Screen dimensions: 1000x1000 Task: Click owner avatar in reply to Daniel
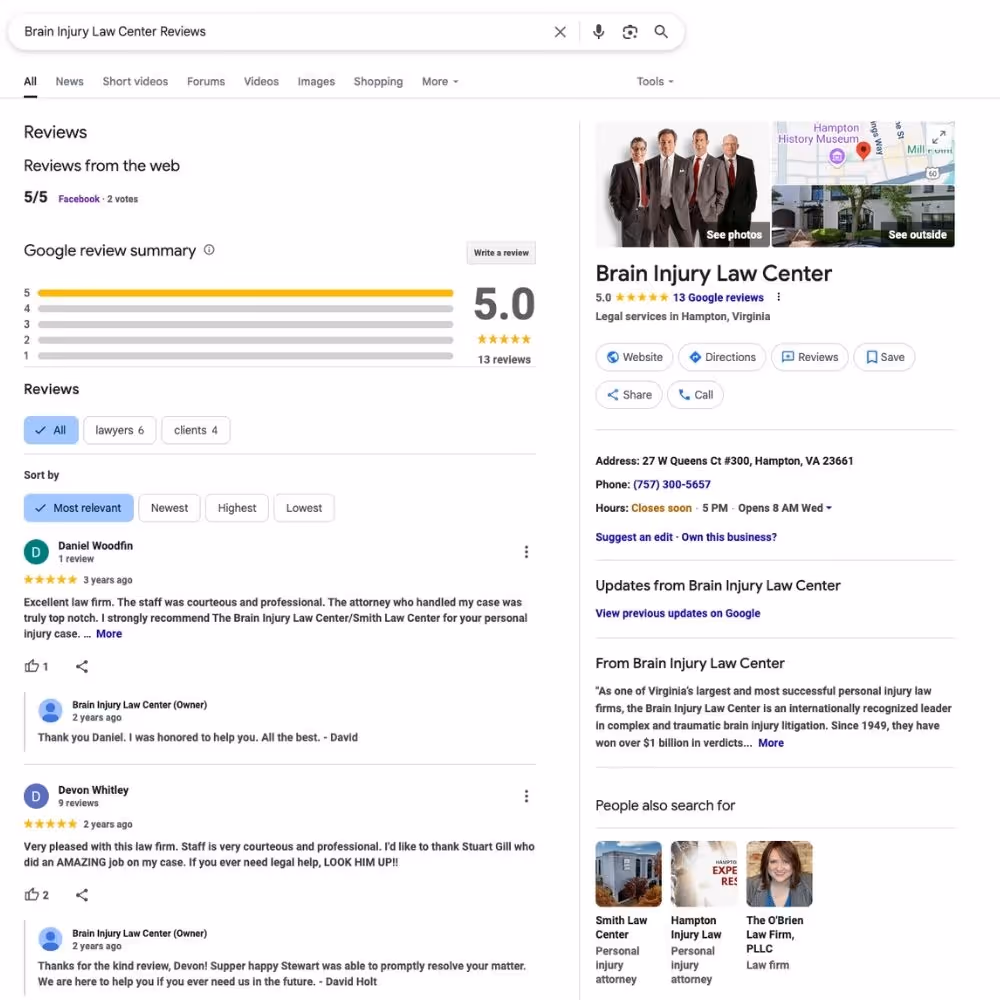tap(50, 710)
